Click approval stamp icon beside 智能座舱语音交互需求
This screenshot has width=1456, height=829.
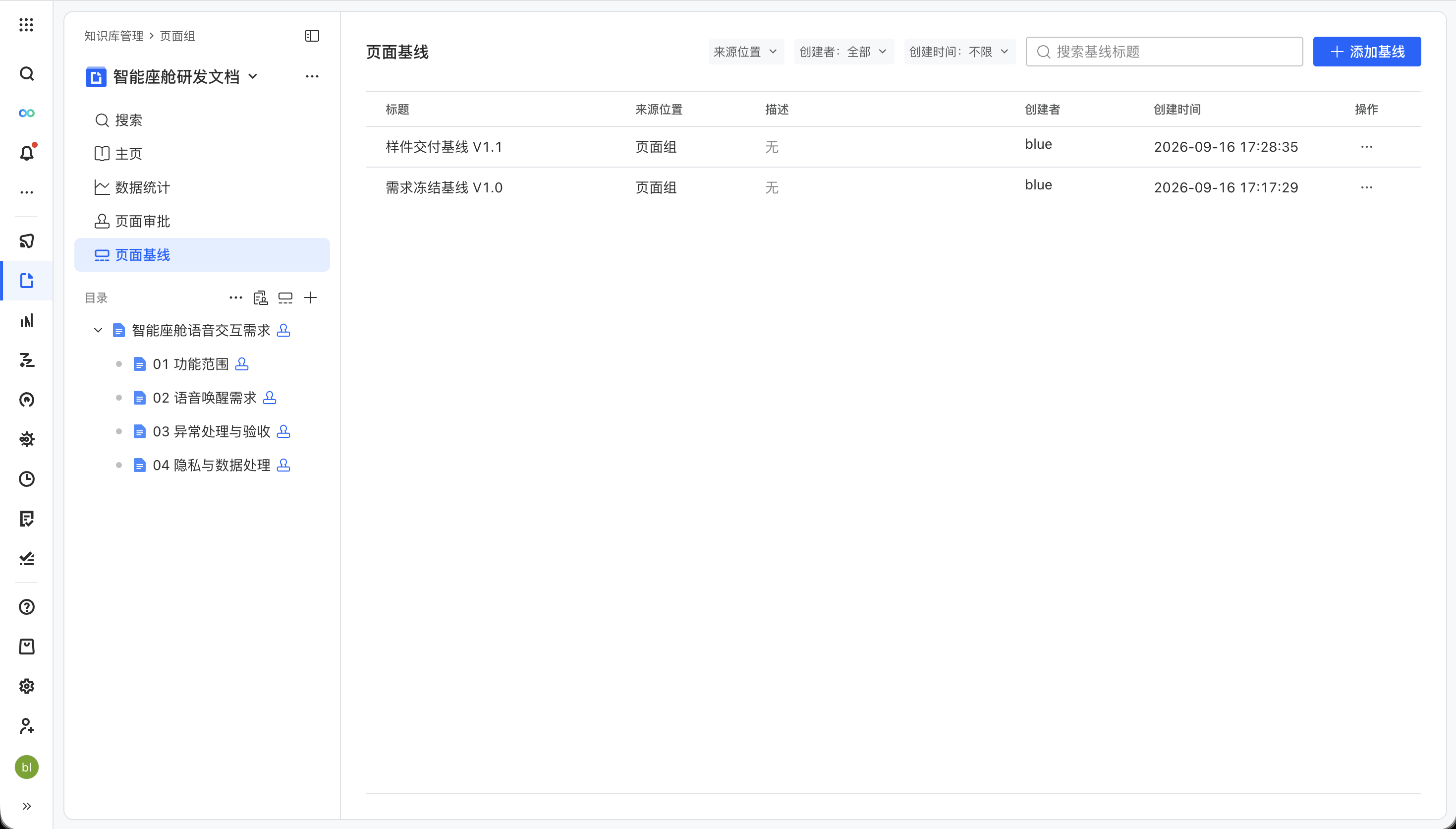coord(283,330)
